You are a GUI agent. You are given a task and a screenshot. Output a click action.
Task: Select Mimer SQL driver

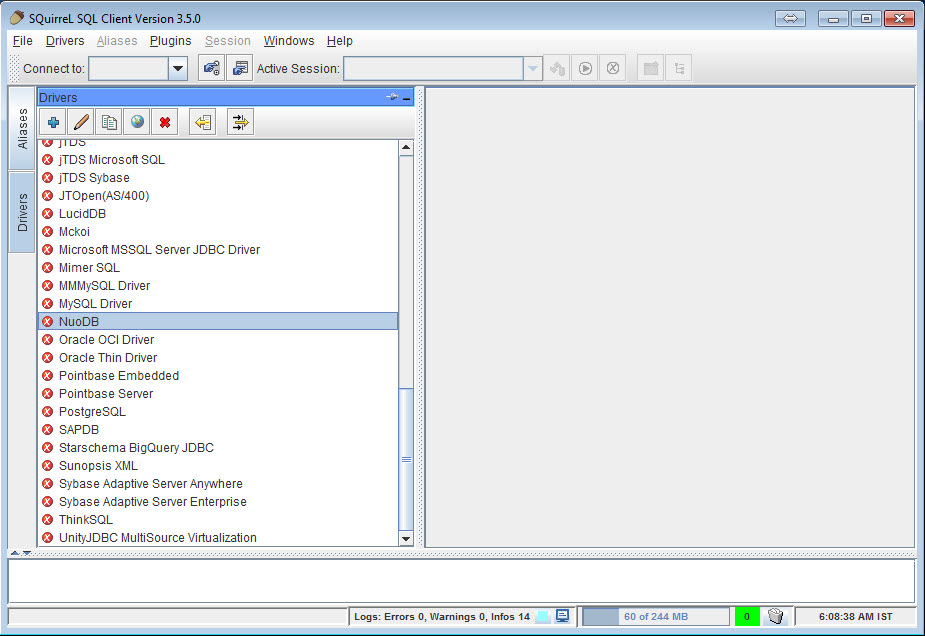tap(218, 268)
